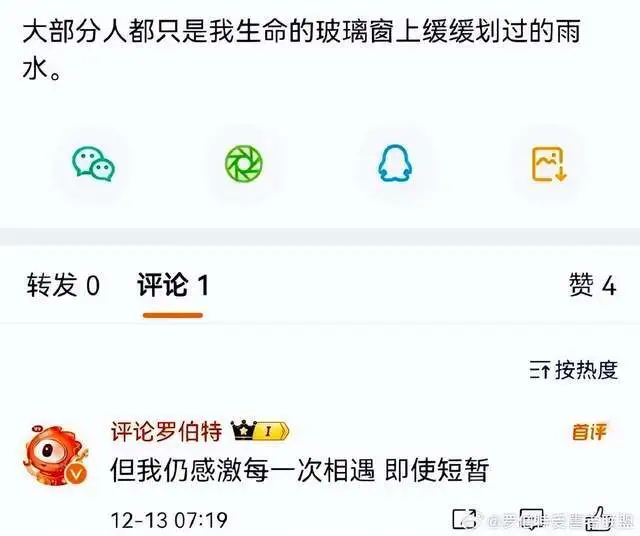Tap the forward icon below the comment
The height and width of the screenshot is (536, 640).
point(464,519)
